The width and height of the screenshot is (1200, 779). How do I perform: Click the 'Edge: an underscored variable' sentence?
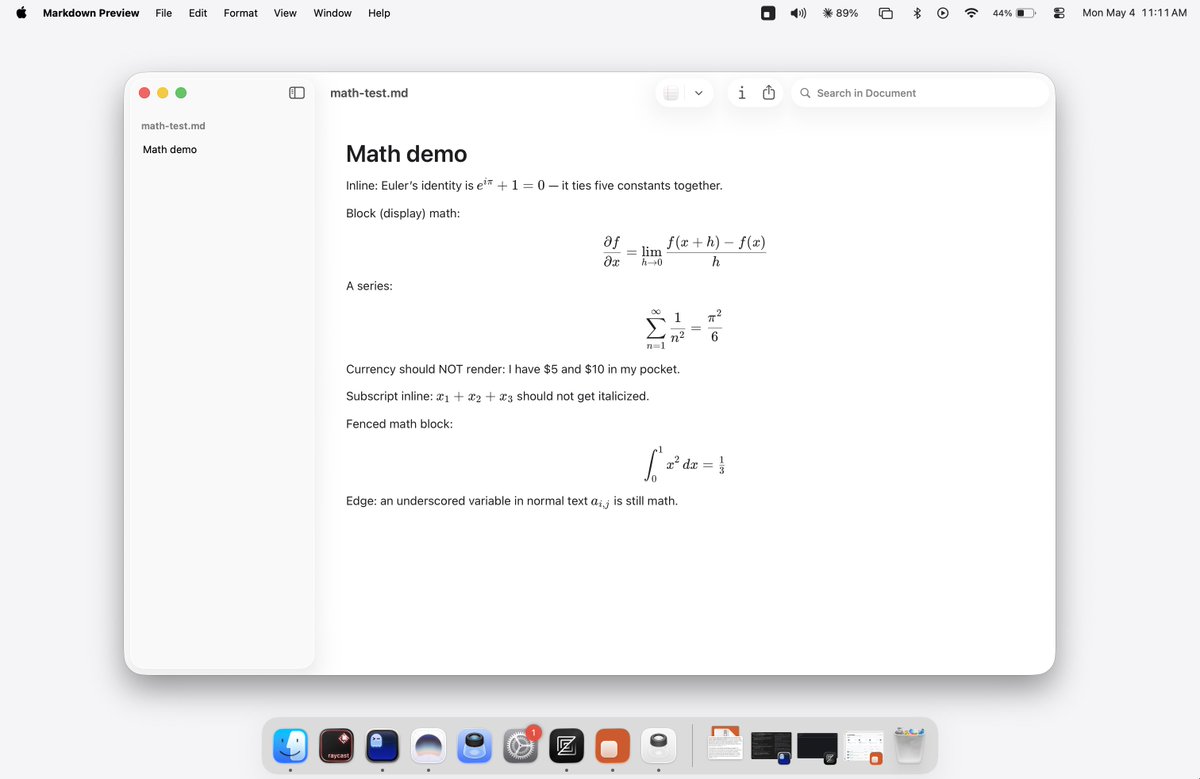click(x=512, y=501)
